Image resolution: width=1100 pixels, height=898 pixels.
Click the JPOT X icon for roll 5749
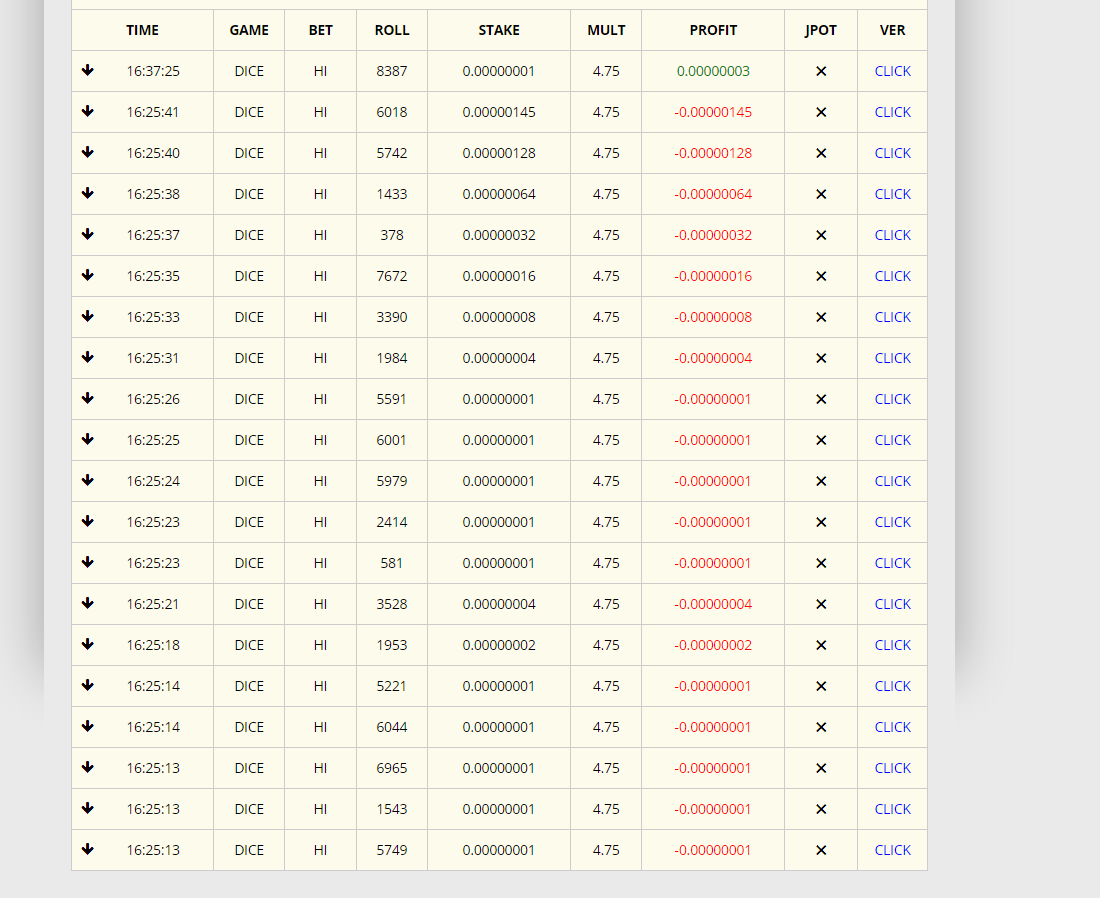coord(821,850)
